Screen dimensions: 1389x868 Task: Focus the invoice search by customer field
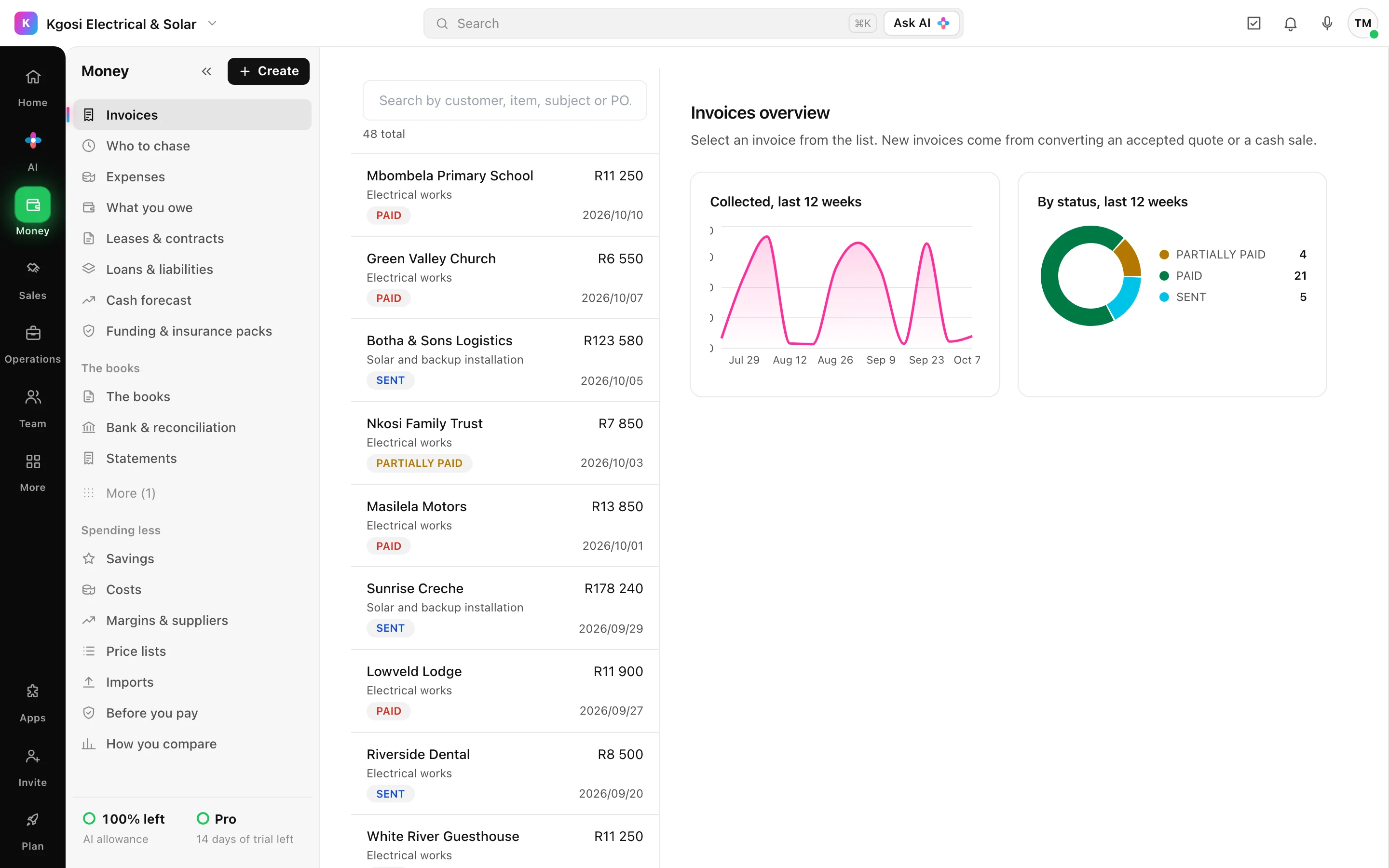tap(504, 100)
